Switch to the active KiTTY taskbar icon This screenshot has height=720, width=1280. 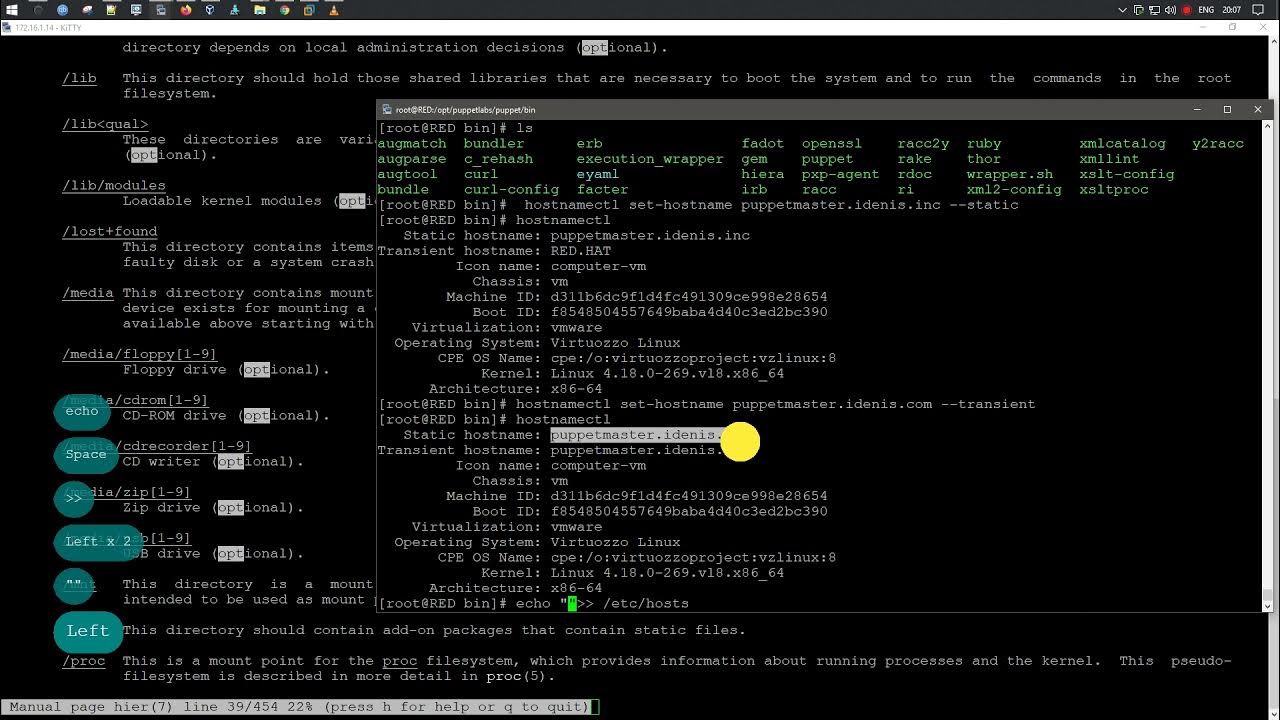click(x=160, y=10)
